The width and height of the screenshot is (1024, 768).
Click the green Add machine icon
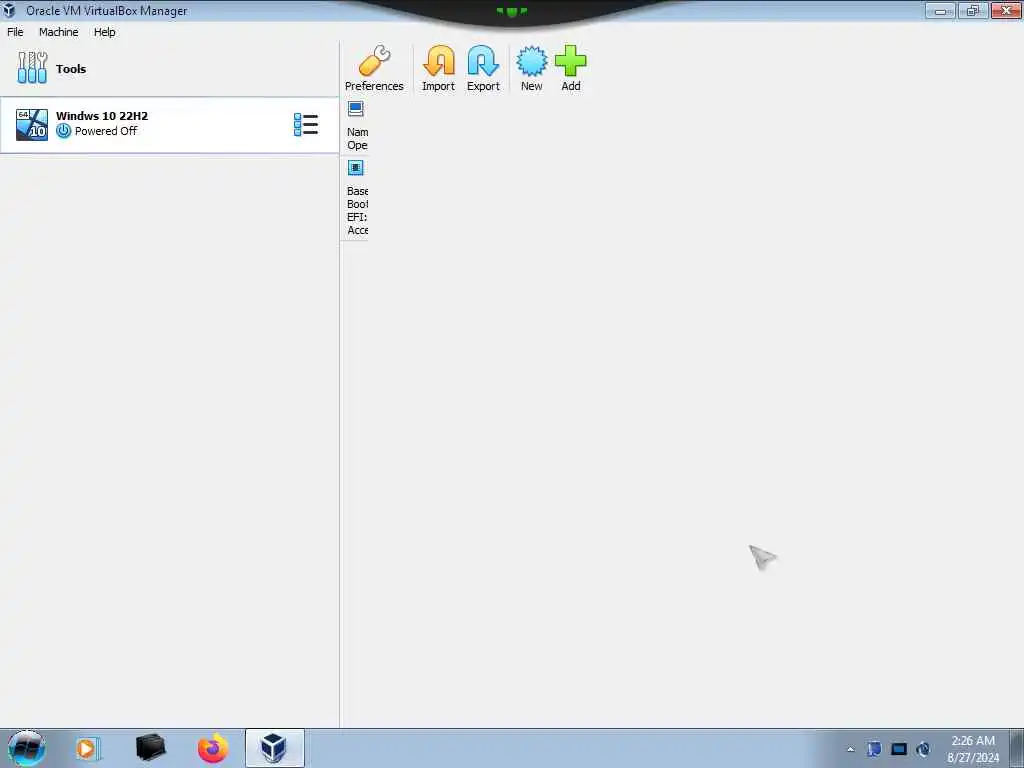pos(571,68)
